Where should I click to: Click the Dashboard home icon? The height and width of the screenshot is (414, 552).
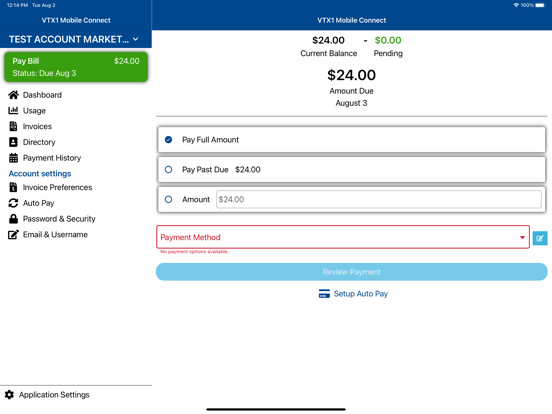[13, 95]
